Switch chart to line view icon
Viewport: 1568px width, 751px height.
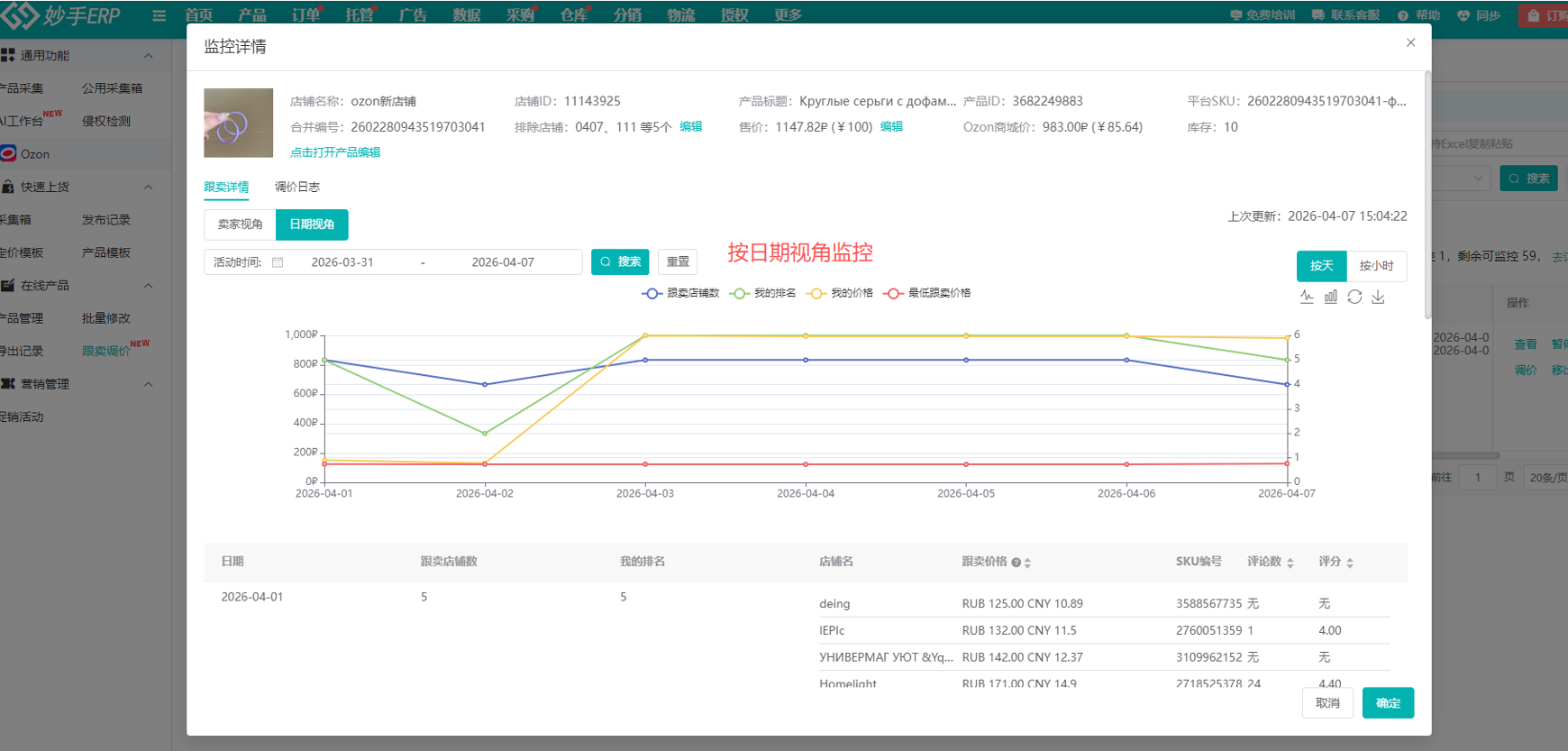point(1307,297)
